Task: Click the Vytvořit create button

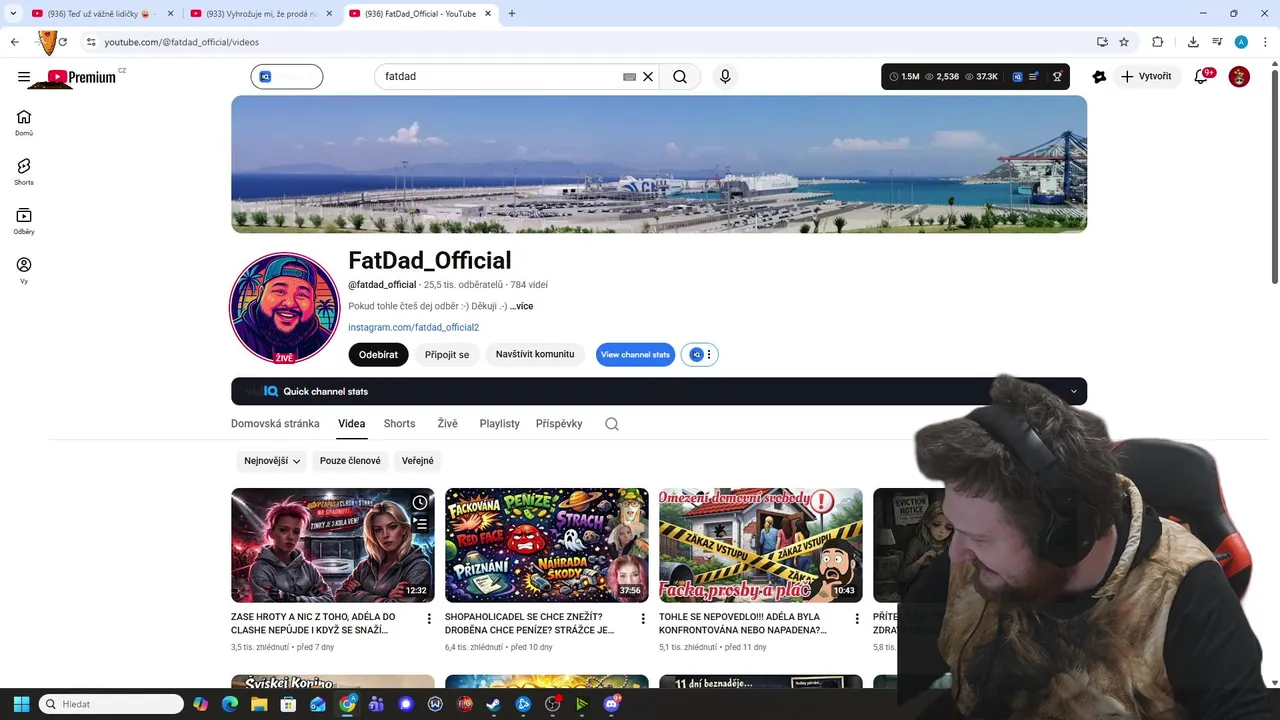Action: 1146,77
